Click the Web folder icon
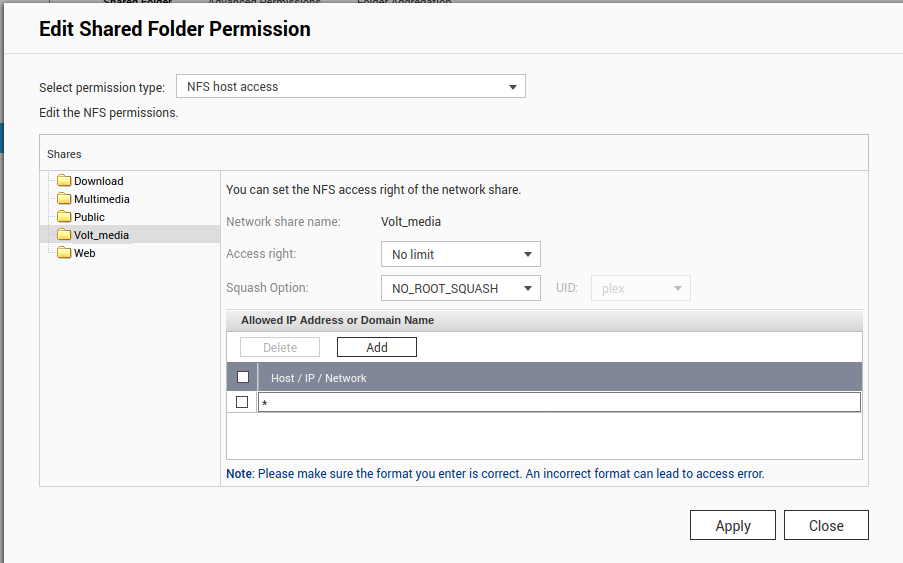This screenshot has height=563, width=903. click(64, 253)
